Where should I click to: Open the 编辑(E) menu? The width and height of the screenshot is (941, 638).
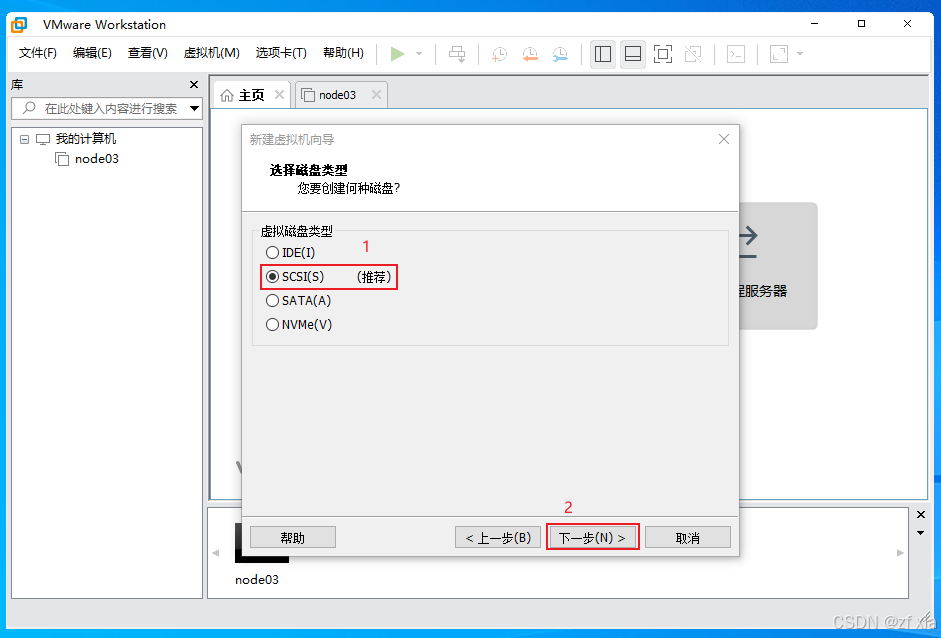coord(92,53)
